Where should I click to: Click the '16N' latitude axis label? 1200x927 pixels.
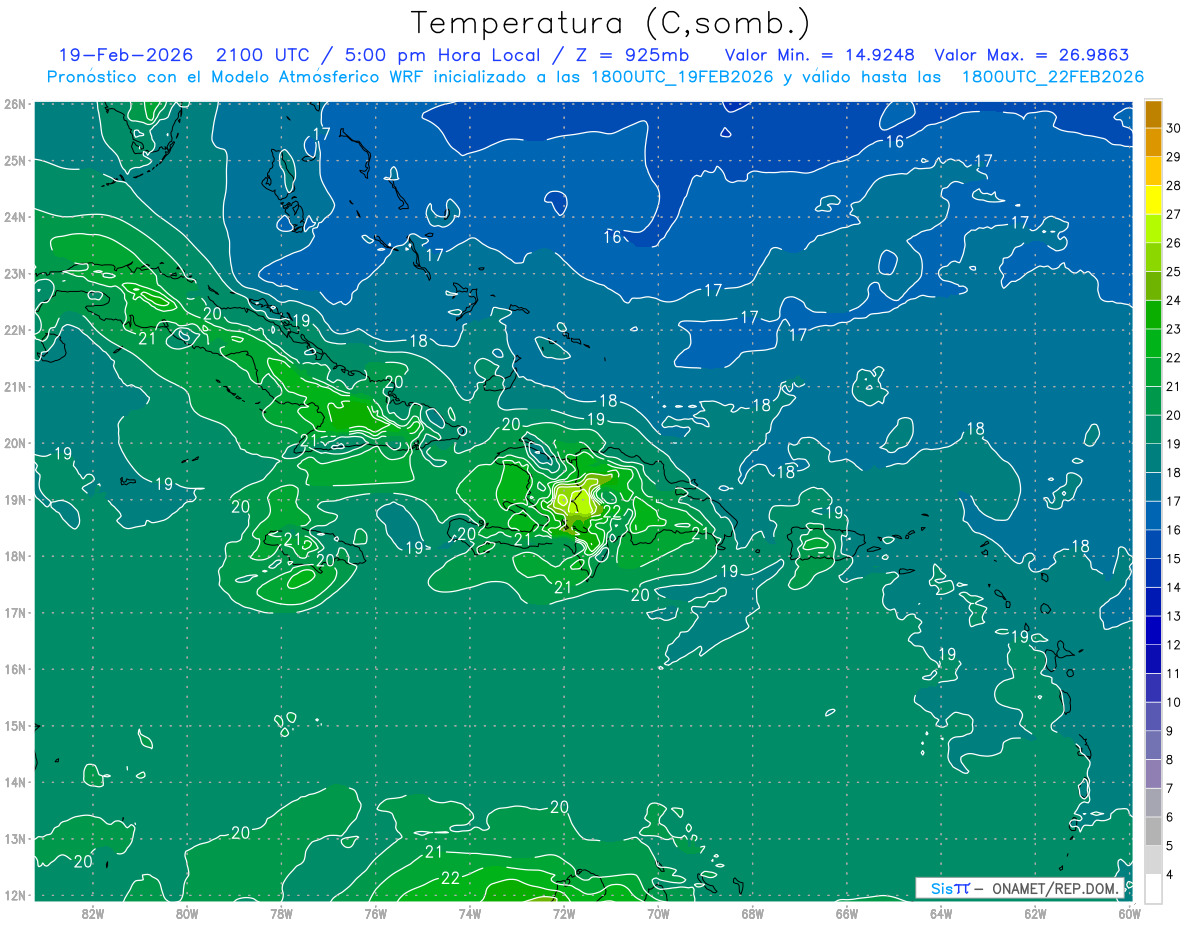point(14,669)
